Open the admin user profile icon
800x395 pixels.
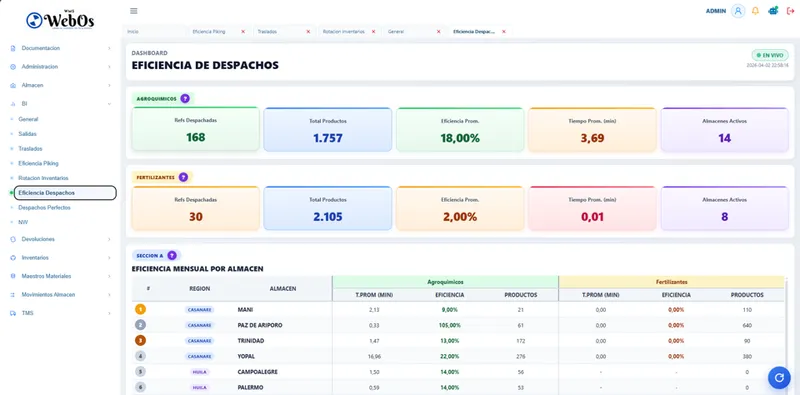pos(738,11)
